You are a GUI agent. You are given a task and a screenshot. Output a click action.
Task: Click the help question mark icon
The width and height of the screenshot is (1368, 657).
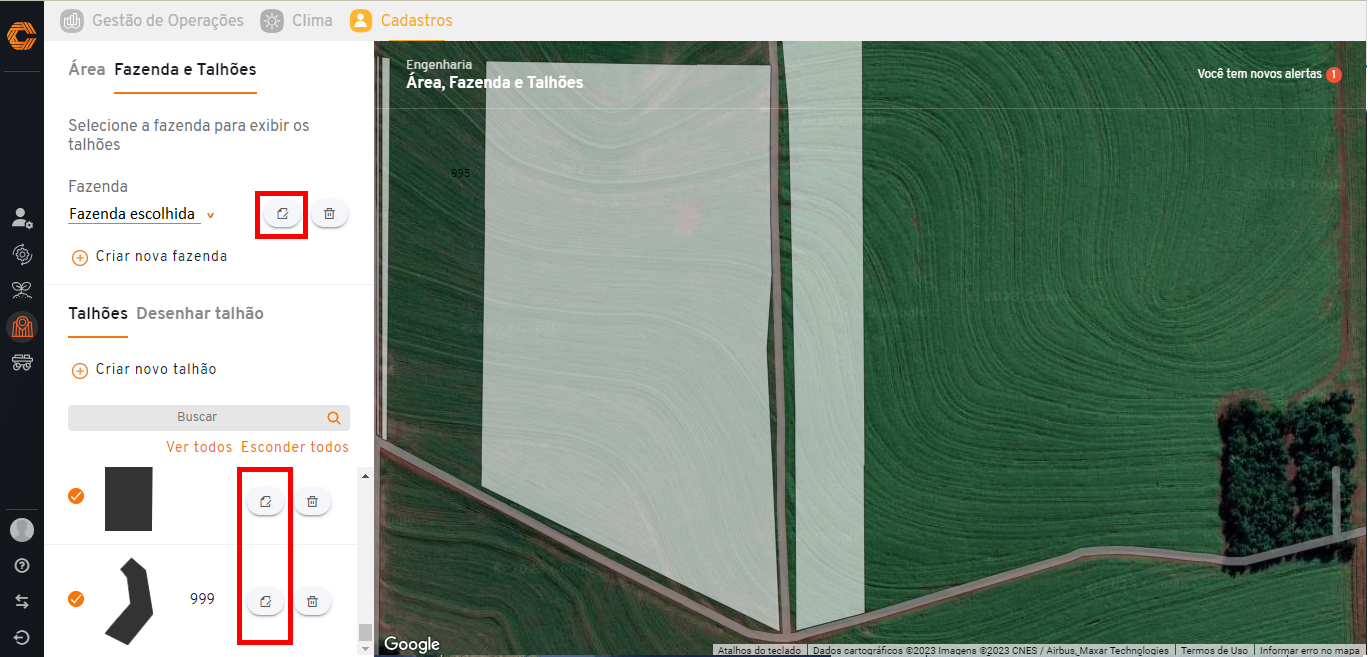click(x=22, y=566)
